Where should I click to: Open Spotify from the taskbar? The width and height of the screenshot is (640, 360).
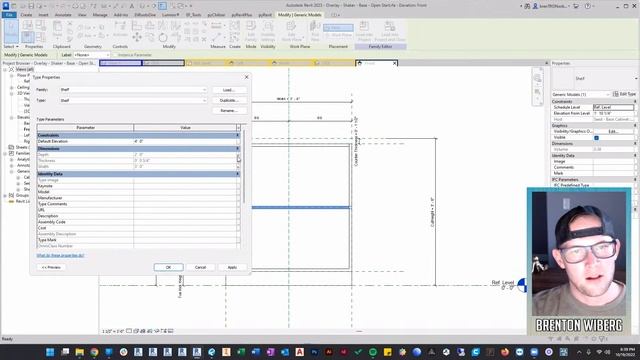pyautogui.click(x=373, y=352)
